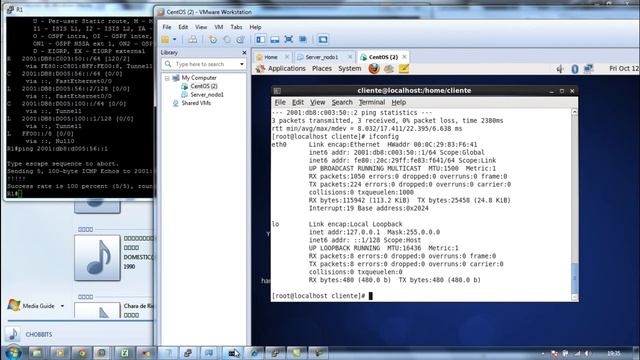Image resolution: width=640 pixels, height=360 pixels.
Task: Toggle the library sidebar view icon
Action: [260, 40]
